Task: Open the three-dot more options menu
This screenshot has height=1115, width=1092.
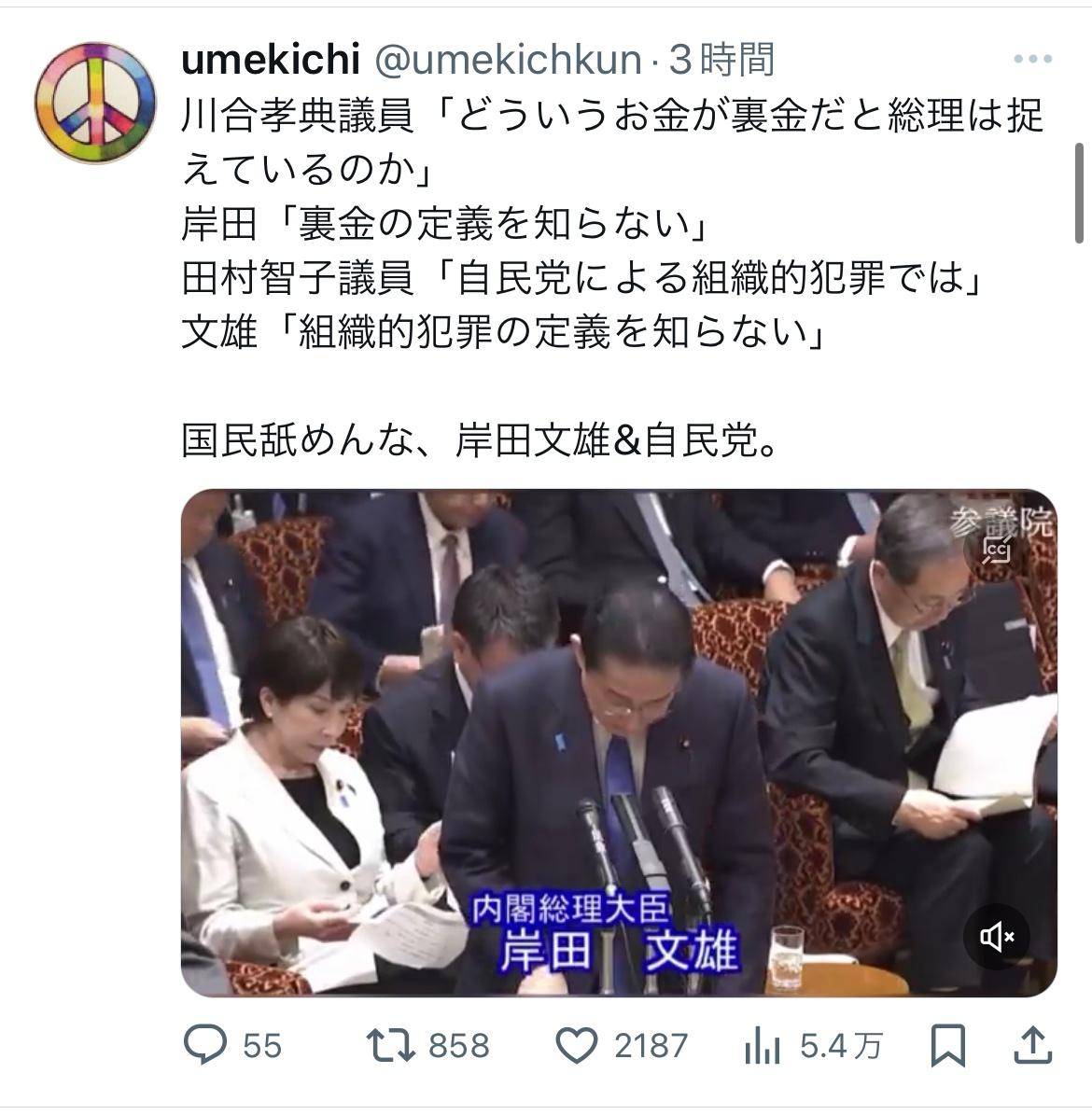Action: [1033, 59]
